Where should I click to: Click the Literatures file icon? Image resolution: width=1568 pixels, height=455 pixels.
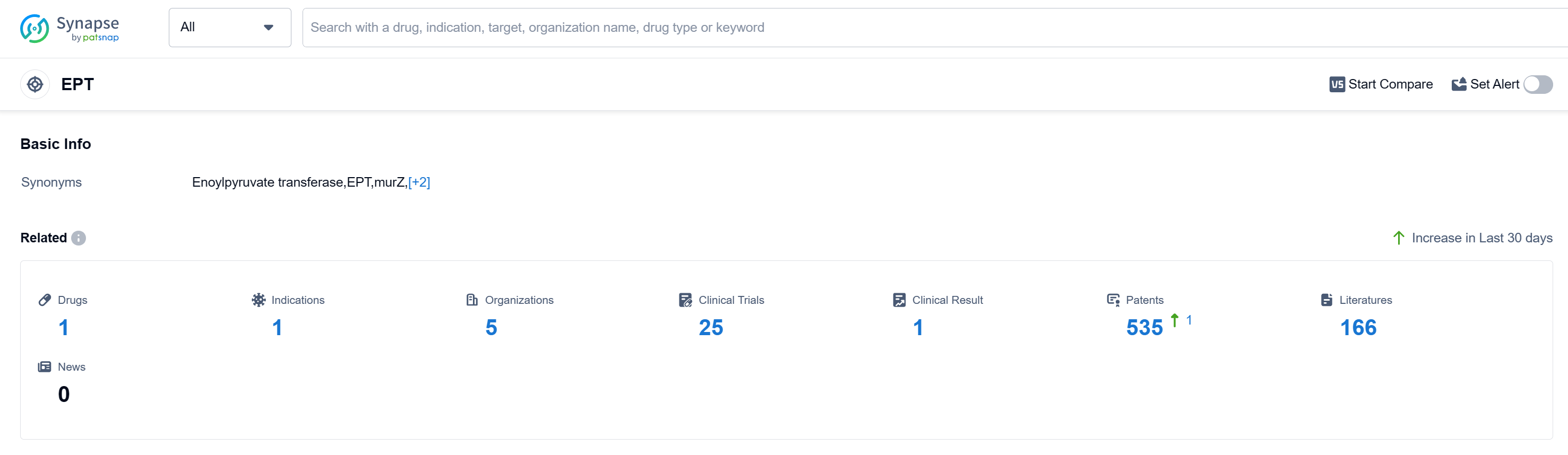click(x=1326, y=300)
